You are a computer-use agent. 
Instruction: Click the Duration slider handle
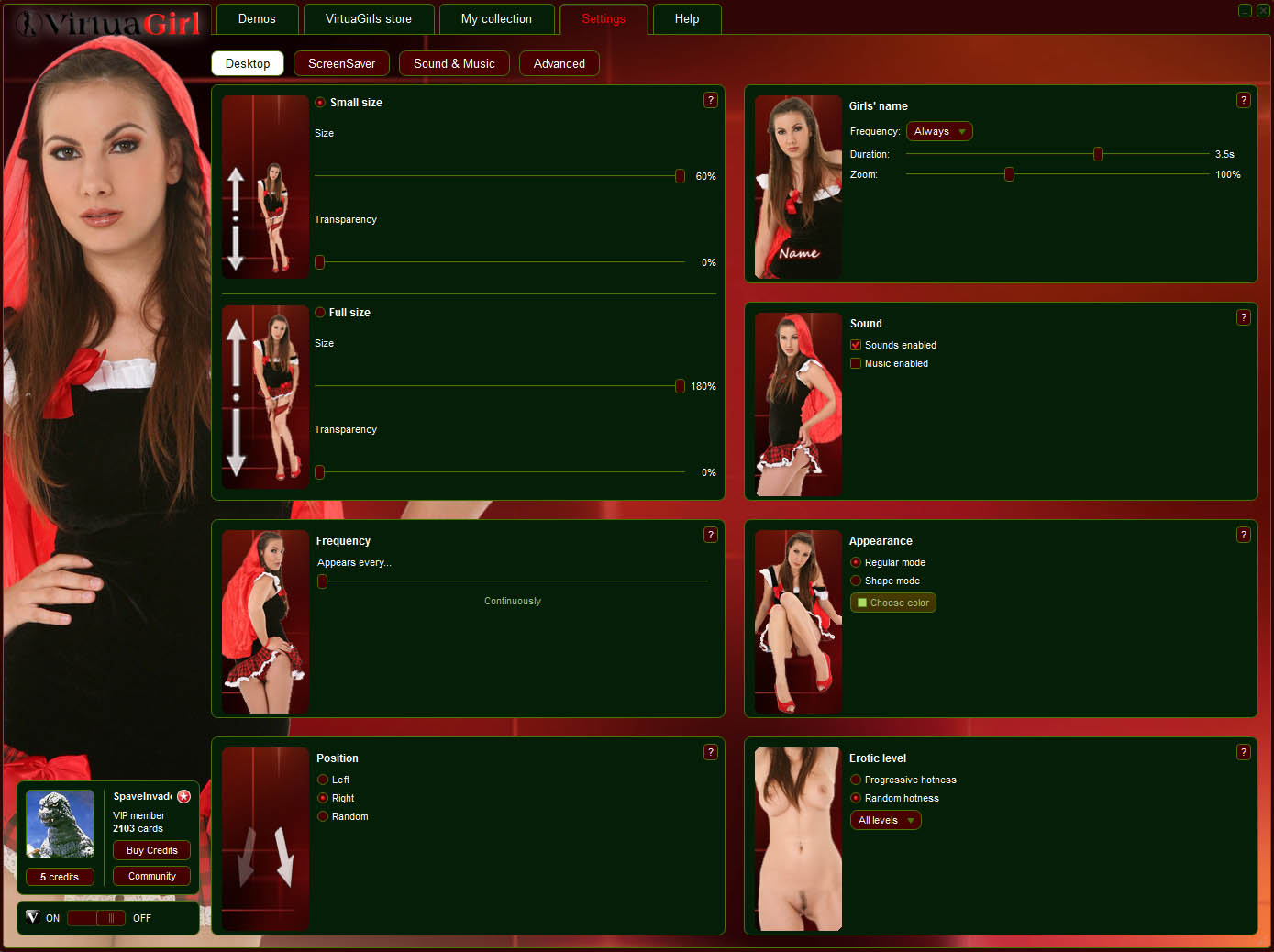click(x=1098, y=154)
